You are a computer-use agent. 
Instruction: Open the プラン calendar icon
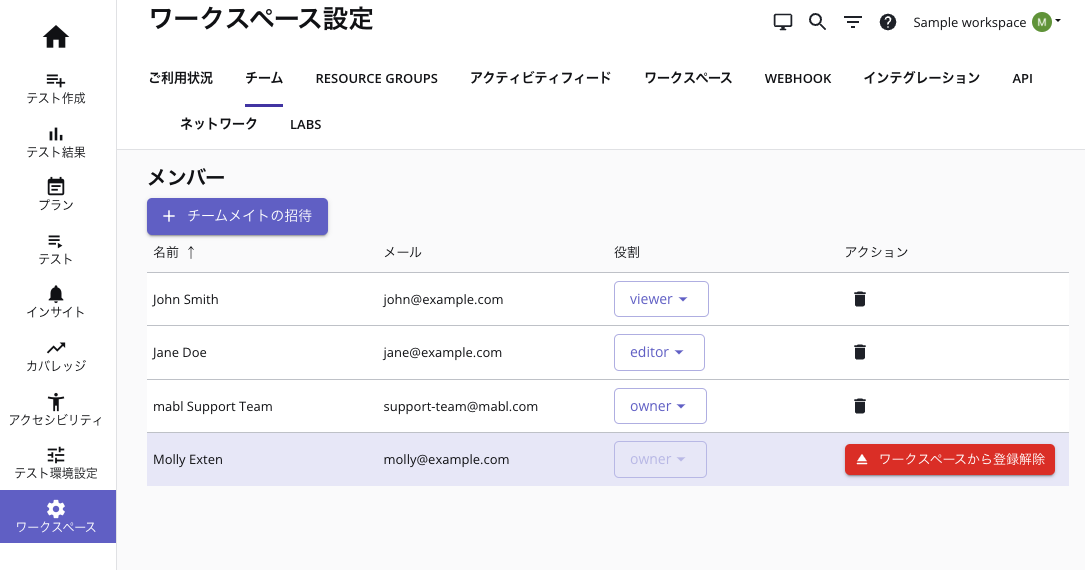(x=56, y=195)
